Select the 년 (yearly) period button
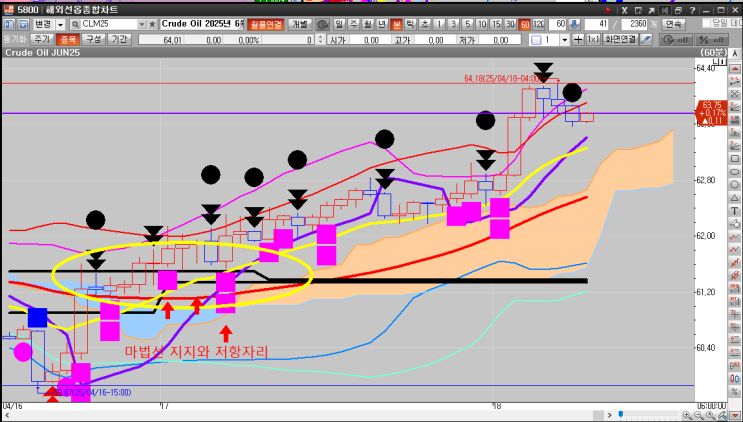This screenshot has height=422, width=743. [382, 24]
